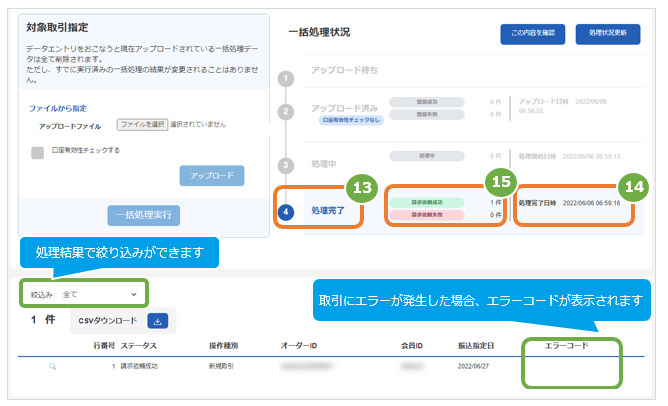This screenshot has width=668, height=406.
Task: Click the アップロードファイル field label
Action: pyautogui.click(x=70, y=127)
